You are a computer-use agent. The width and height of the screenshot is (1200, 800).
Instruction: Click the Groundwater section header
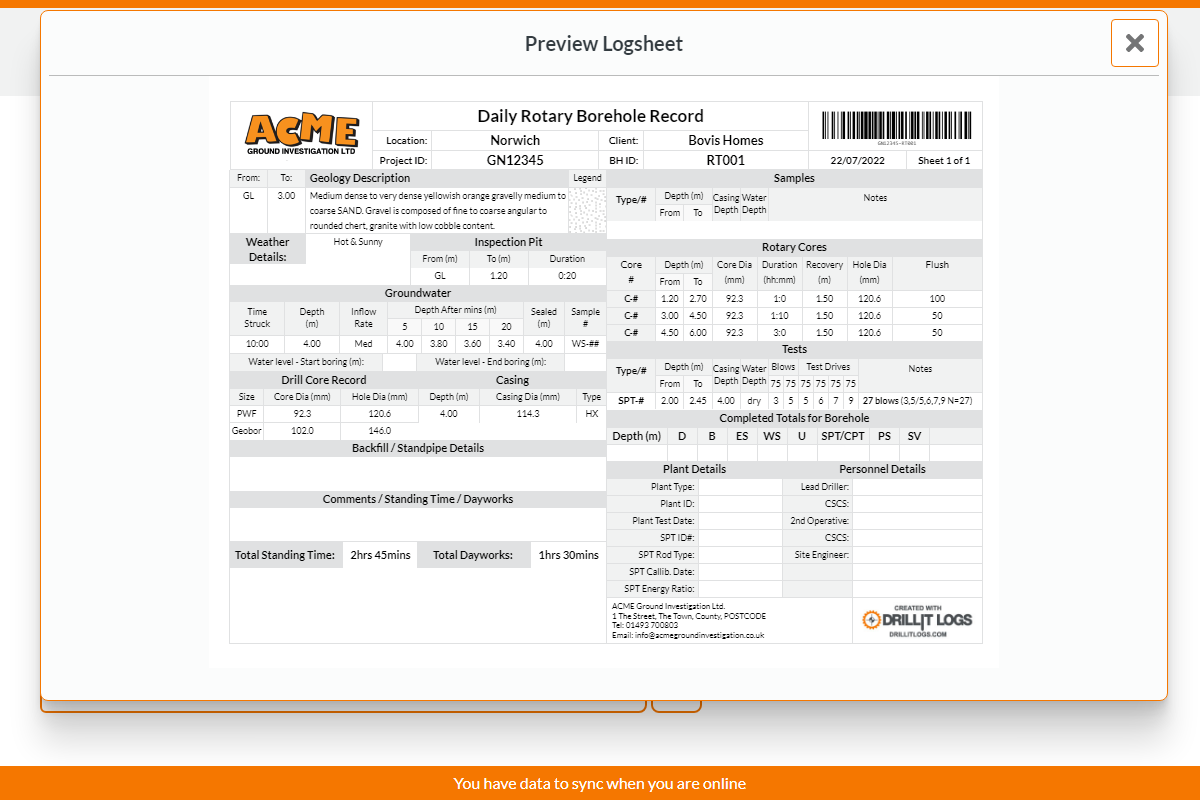[x=418, y=293]
